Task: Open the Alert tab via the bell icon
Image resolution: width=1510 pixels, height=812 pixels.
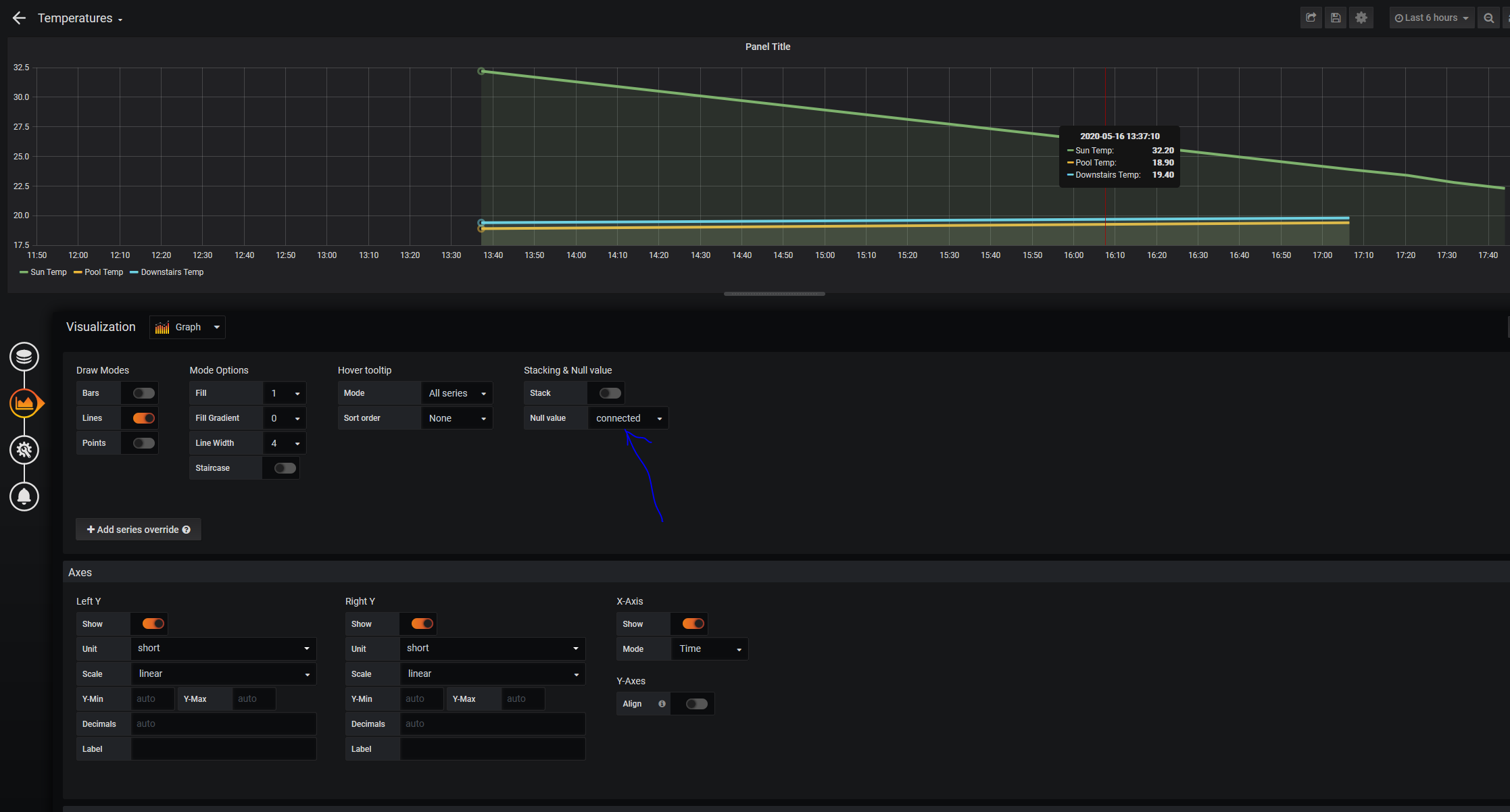Action: coord(24,497)
